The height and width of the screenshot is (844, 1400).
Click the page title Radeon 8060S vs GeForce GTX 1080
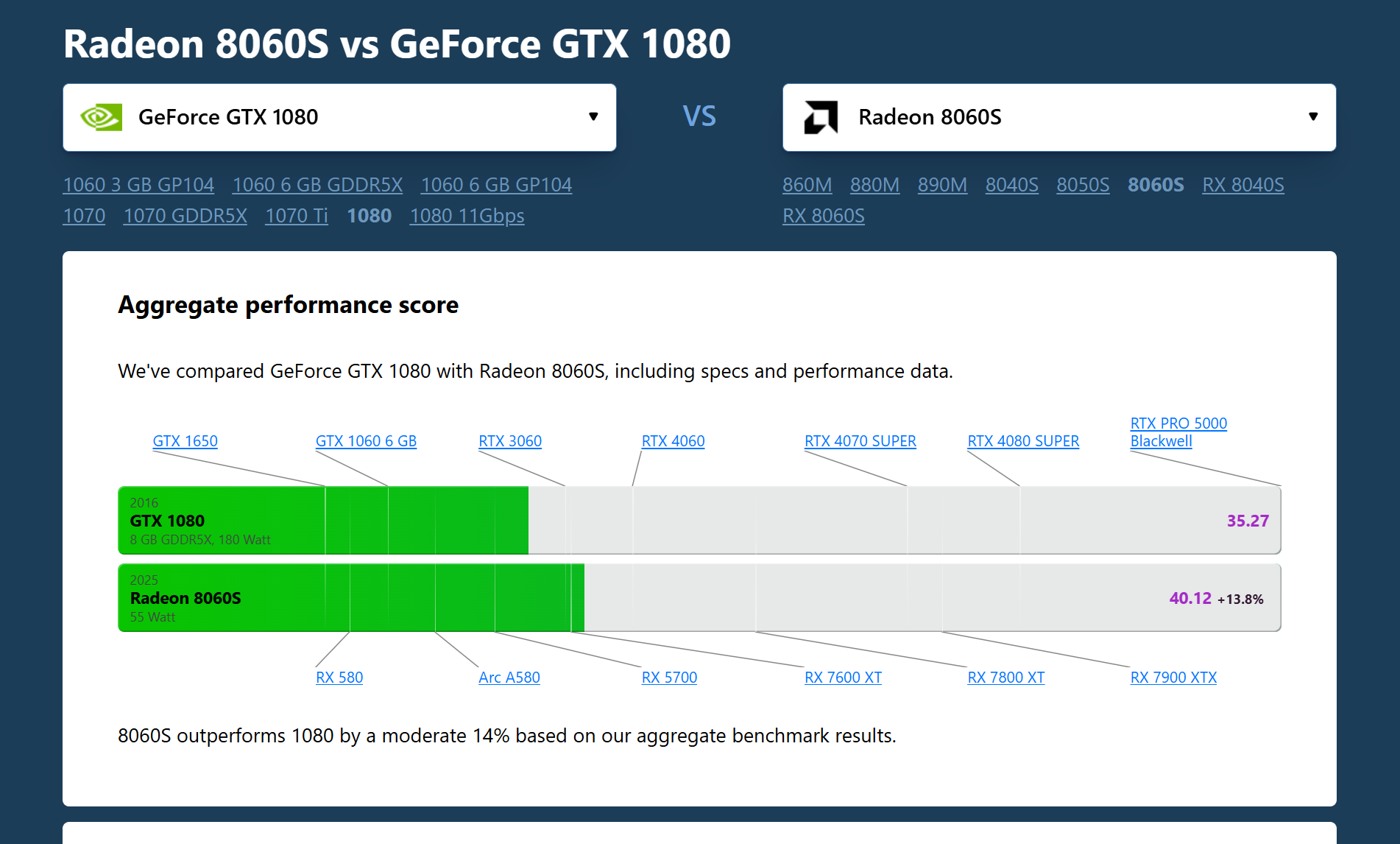[397, 43]
